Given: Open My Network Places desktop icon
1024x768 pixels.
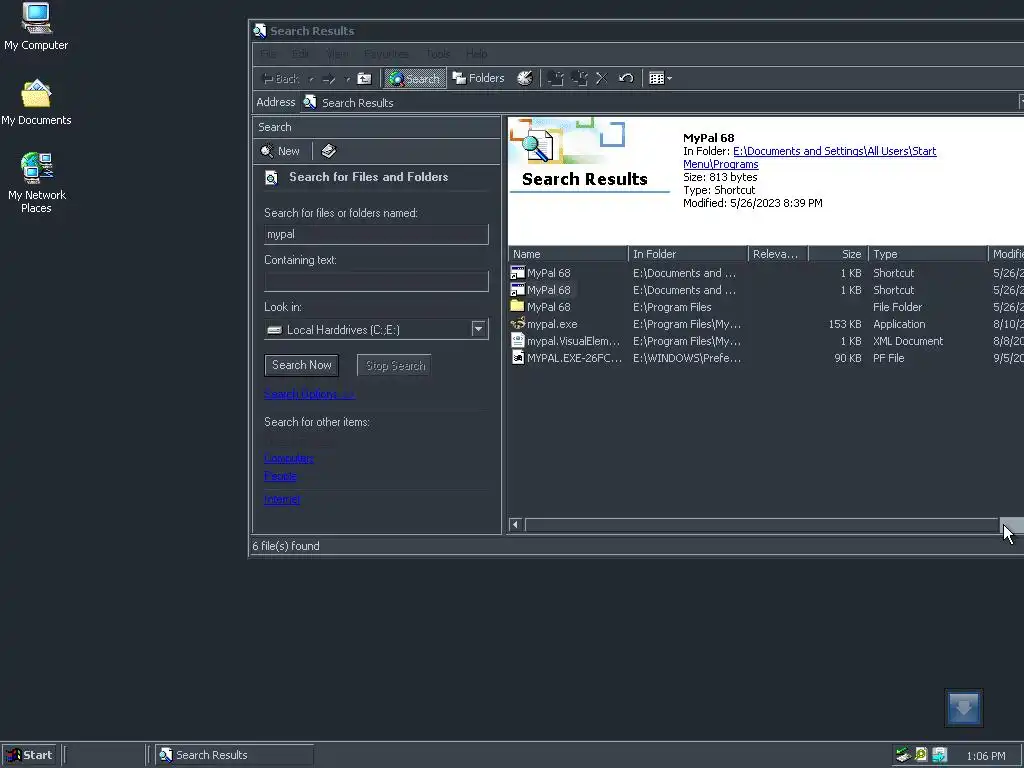Looking at the screenshot, I should (36, 183).
